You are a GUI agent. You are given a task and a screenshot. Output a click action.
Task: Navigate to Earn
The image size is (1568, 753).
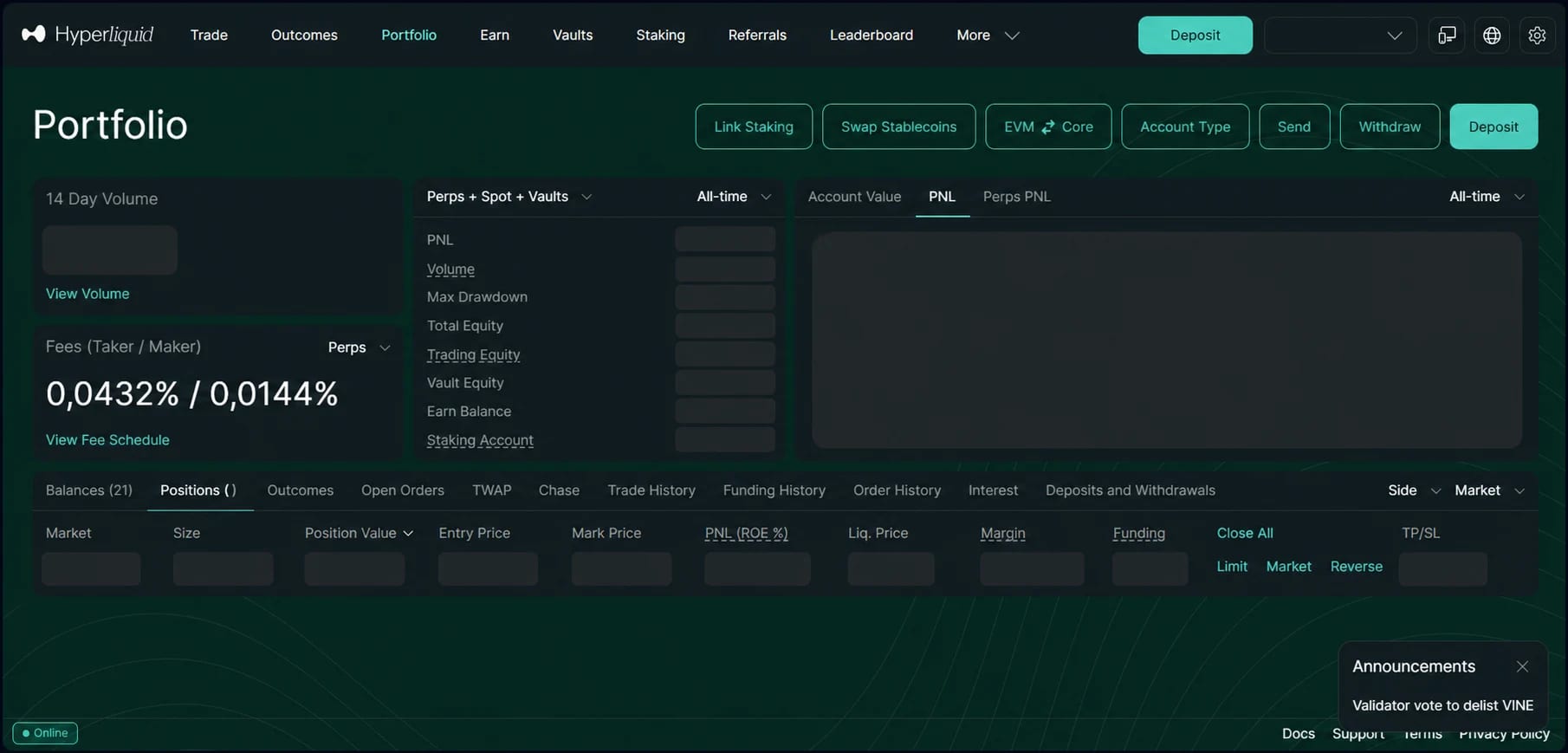click(x=495, y=35)
